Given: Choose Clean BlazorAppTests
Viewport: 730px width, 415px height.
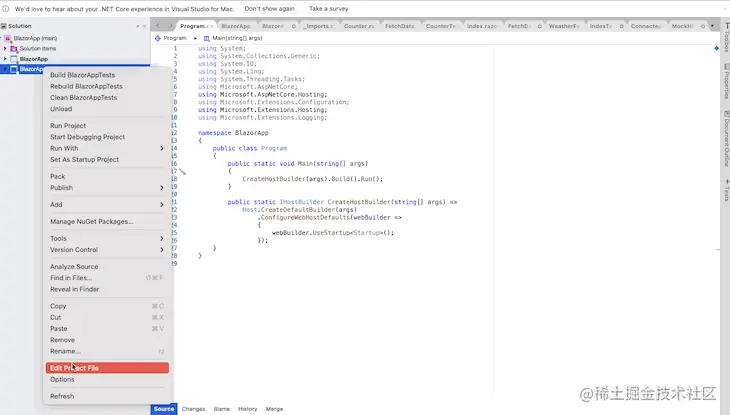Looking at the screenshot, I should pos(107,97).
